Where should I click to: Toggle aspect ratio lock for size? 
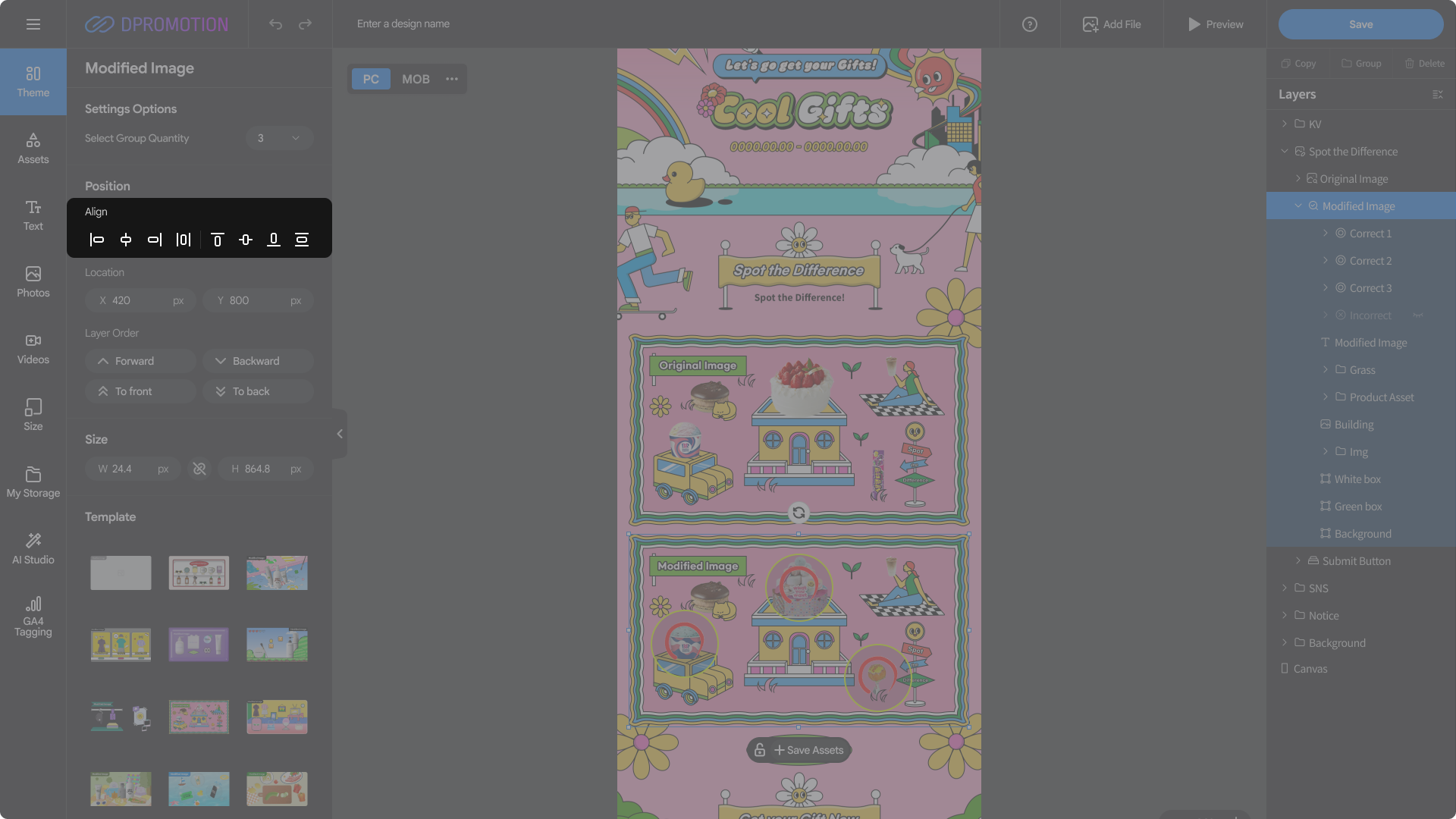pyautogui.click(x=199, y=469)
